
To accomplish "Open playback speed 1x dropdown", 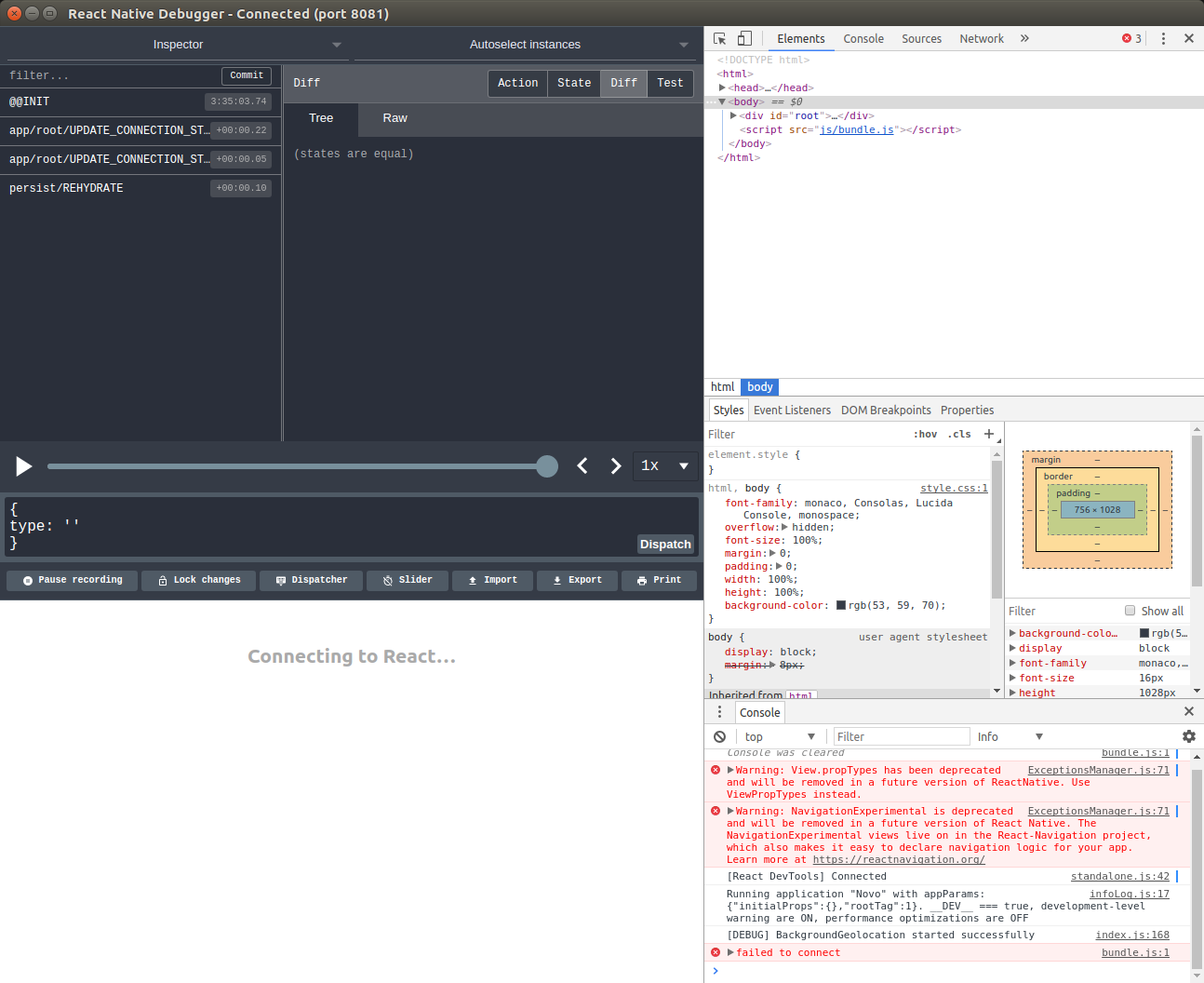I will (x=664, y=465).
